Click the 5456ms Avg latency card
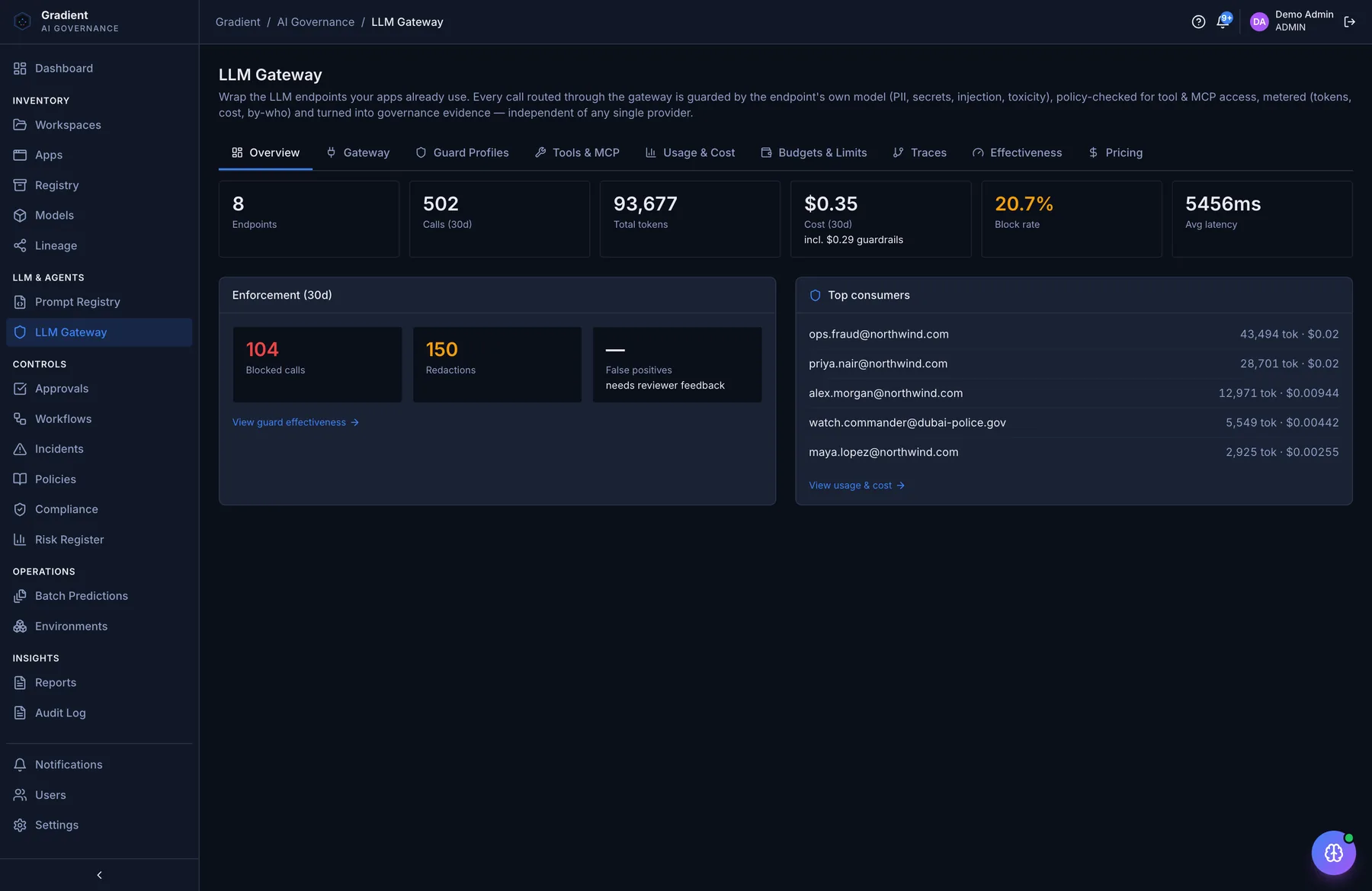The image size is (1372, 891). pos(1262,219)
